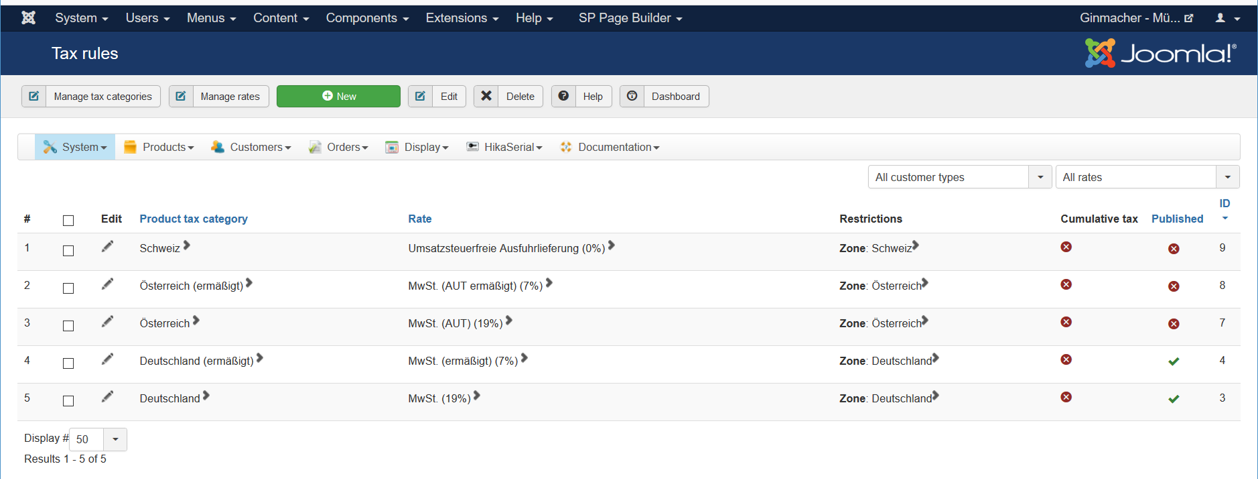The width and height of the screenshot is (1258, 479).
Task: Open the Products menu in HikaShop bar
Action: pyautogui.click(x=158, y=147)
